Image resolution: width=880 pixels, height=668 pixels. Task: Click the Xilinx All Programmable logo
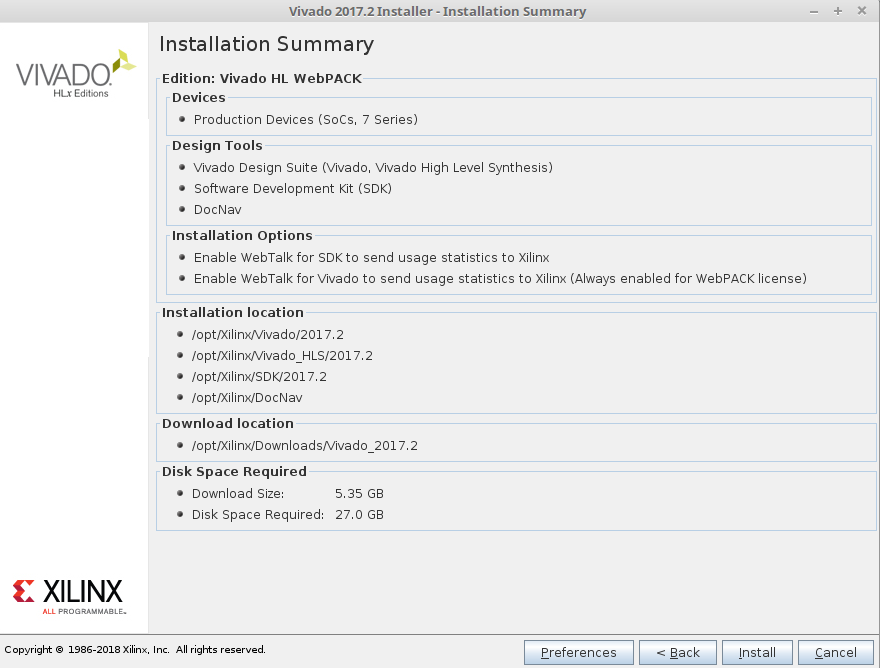click(x=68, y=597)
